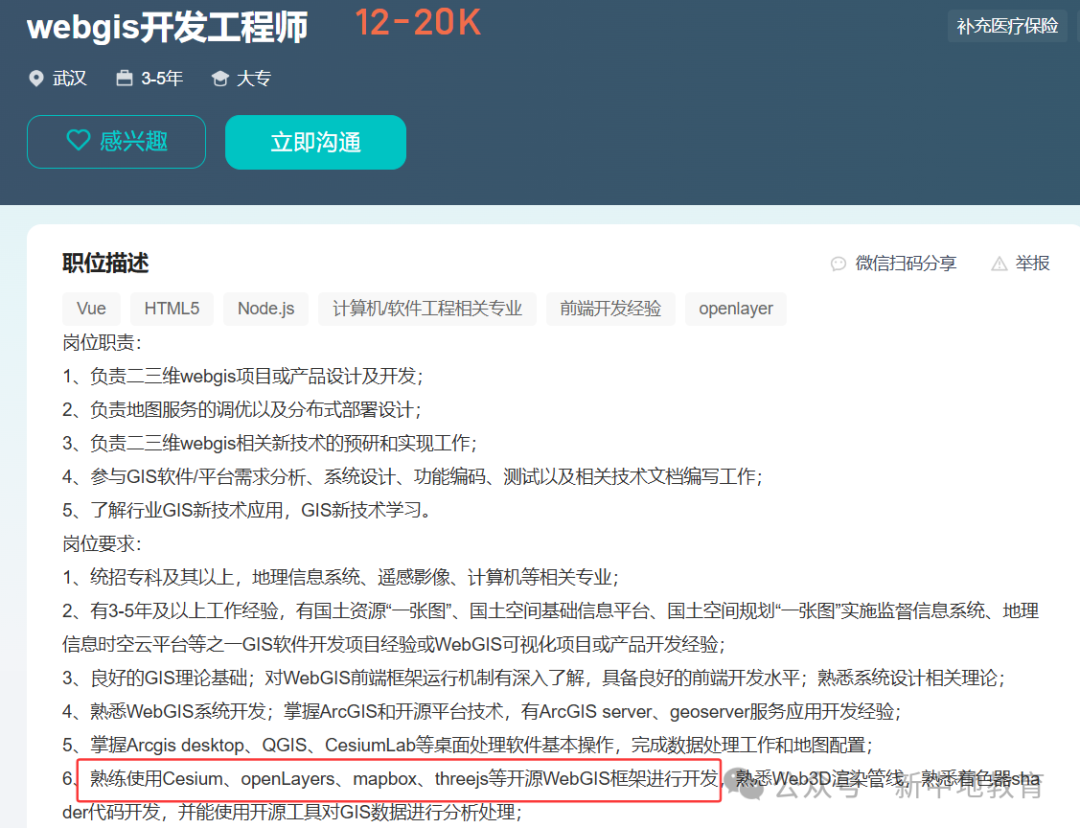Click line 负责地图服务的调优以及分布式部署设计
This screenshot has height=828, width=1080.
click(242, 409)
